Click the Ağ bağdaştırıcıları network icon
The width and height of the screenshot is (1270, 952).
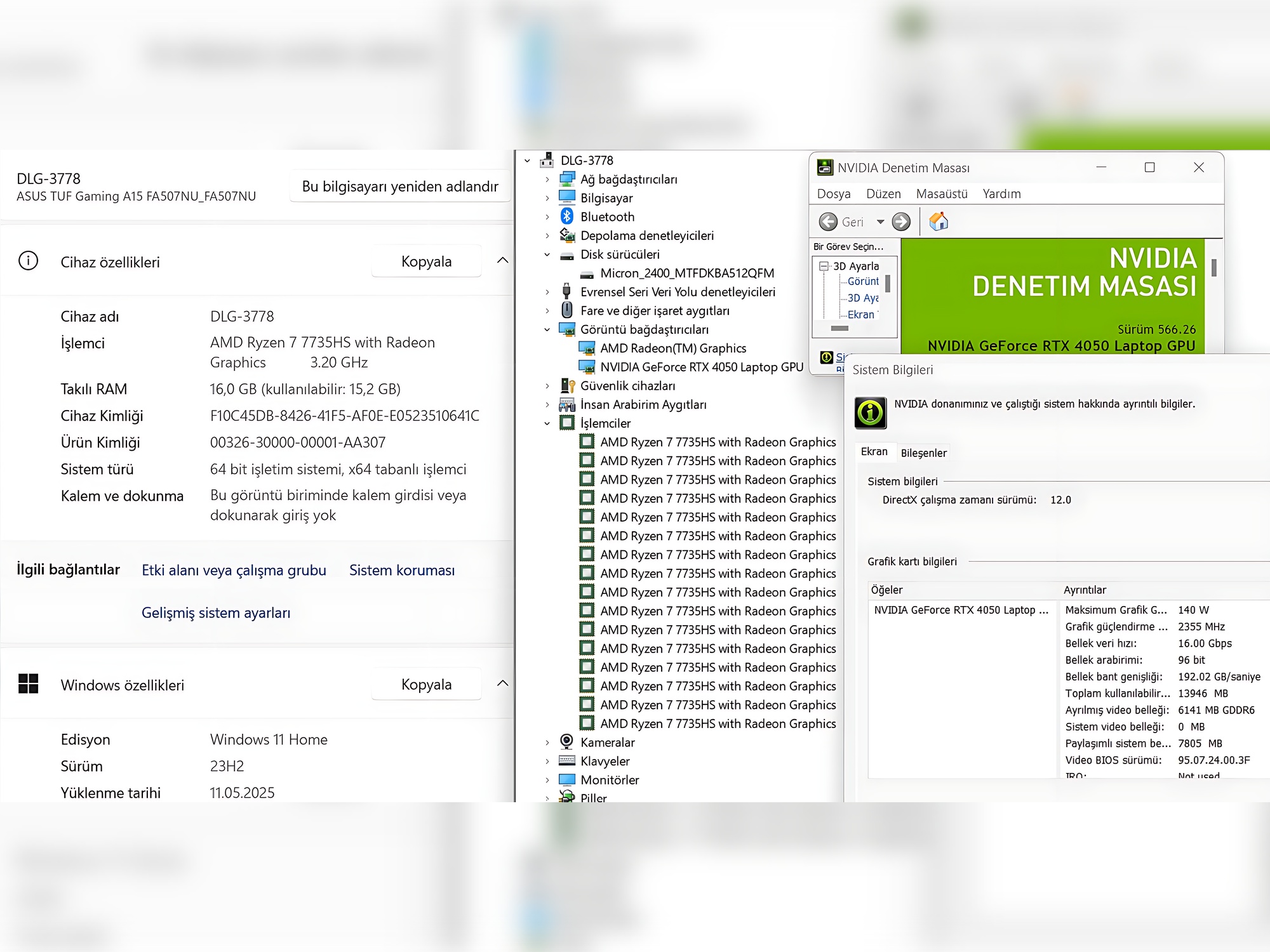(x=567, y=179)
